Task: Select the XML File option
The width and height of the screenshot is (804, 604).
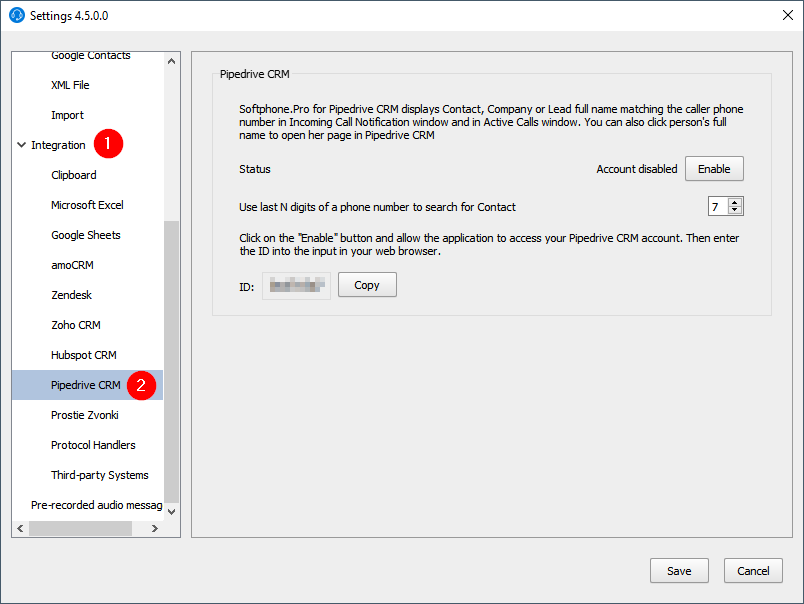Action: click(68, 85)
